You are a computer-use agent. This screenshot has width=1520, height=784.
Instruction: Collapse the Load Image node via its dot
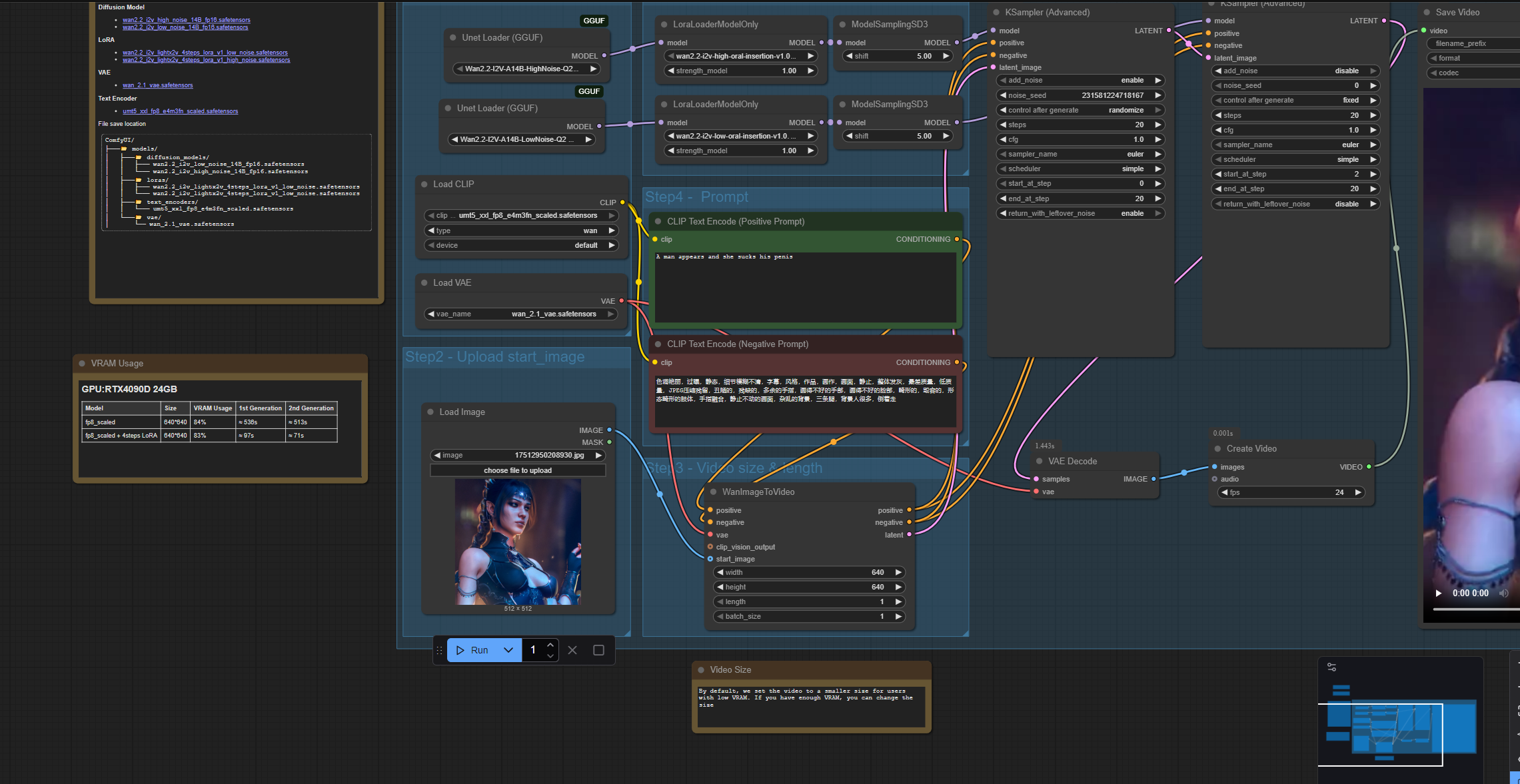pyautogui.click(x=430, y=412)
